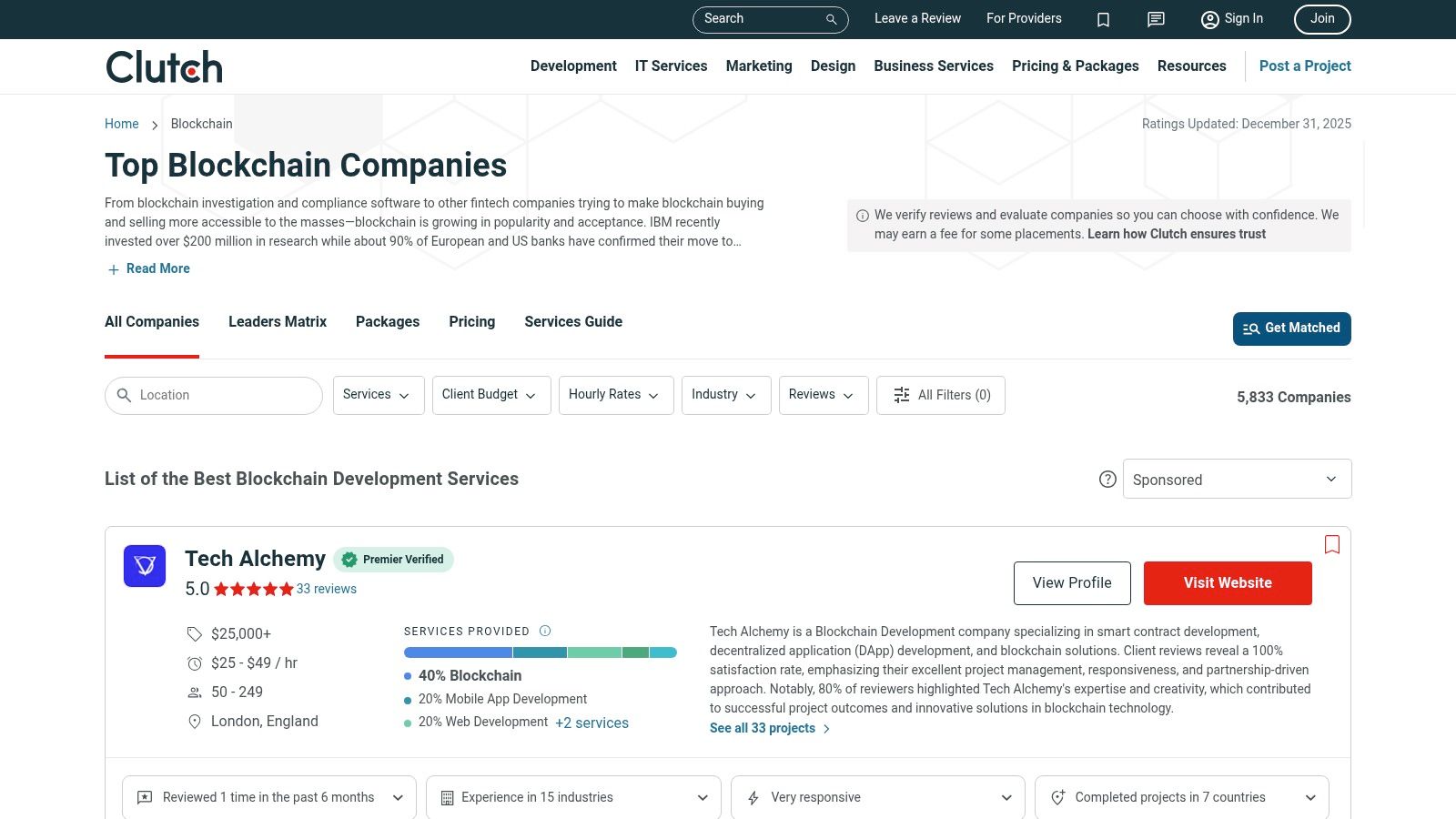Viewport: 1456px width, 819px height.
Task: Click See all 33 projects link
Action: click(770, 728)
